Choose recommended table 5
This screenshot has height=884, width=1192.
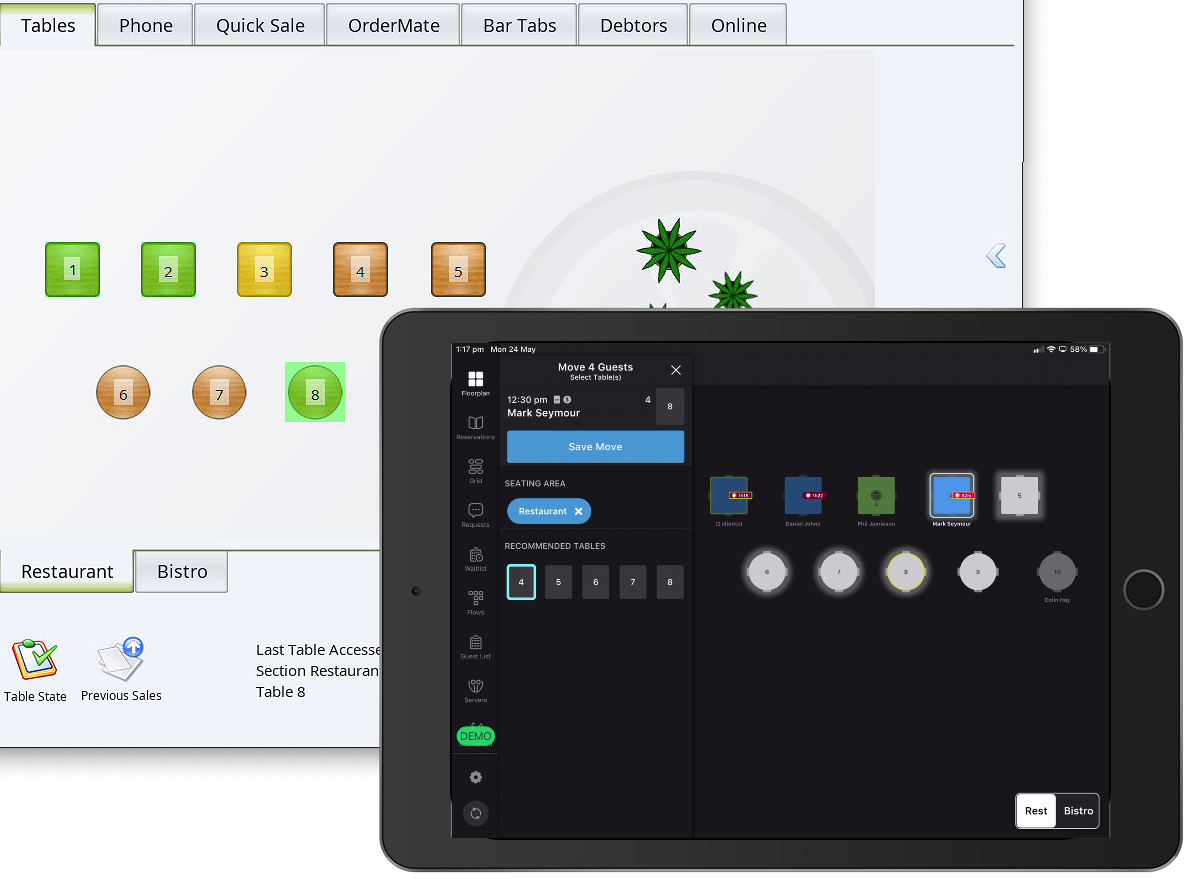(558, 582)
